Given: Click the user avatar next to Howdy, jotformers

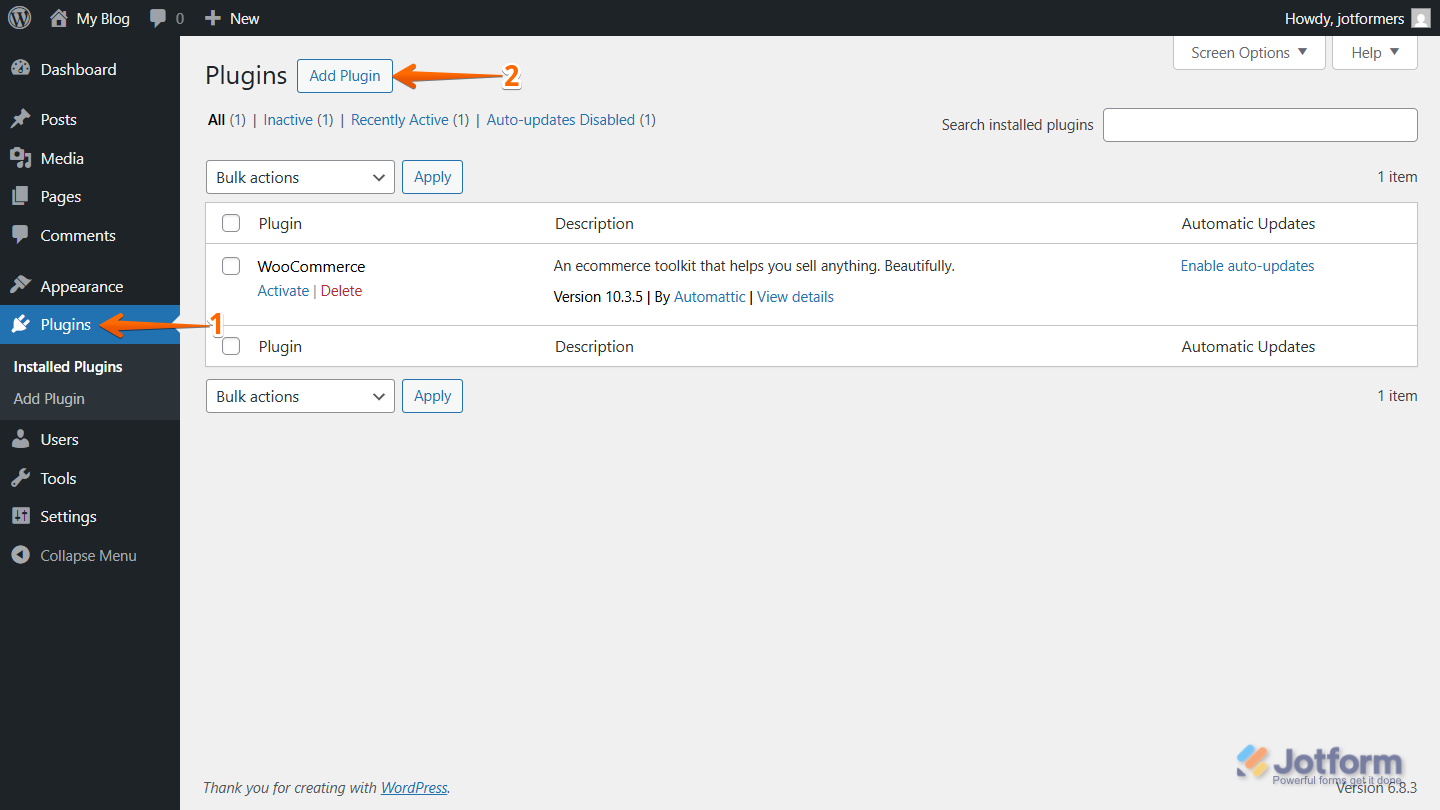Looking at the screenshot, I should 1421,17.
